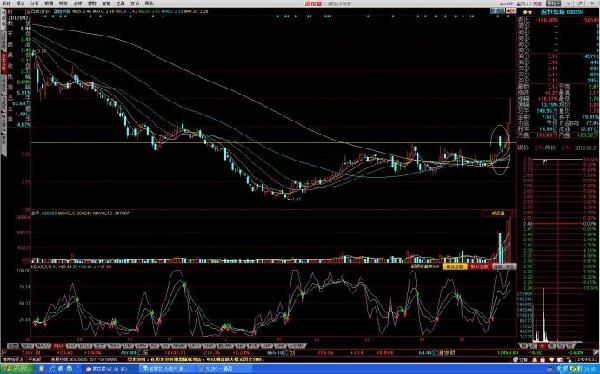Open the first menu in the menu bar
Viewport: 600px width, 374px height.
(7, 3)
